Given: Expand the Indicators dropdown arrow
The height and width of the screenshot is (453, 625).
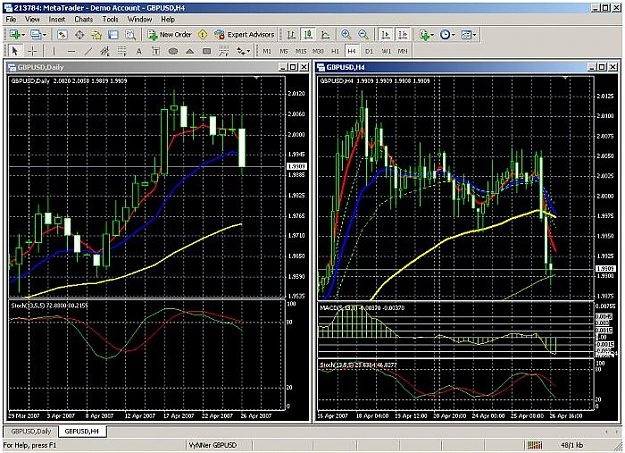Looking at the screenshot, I should 432,35.
